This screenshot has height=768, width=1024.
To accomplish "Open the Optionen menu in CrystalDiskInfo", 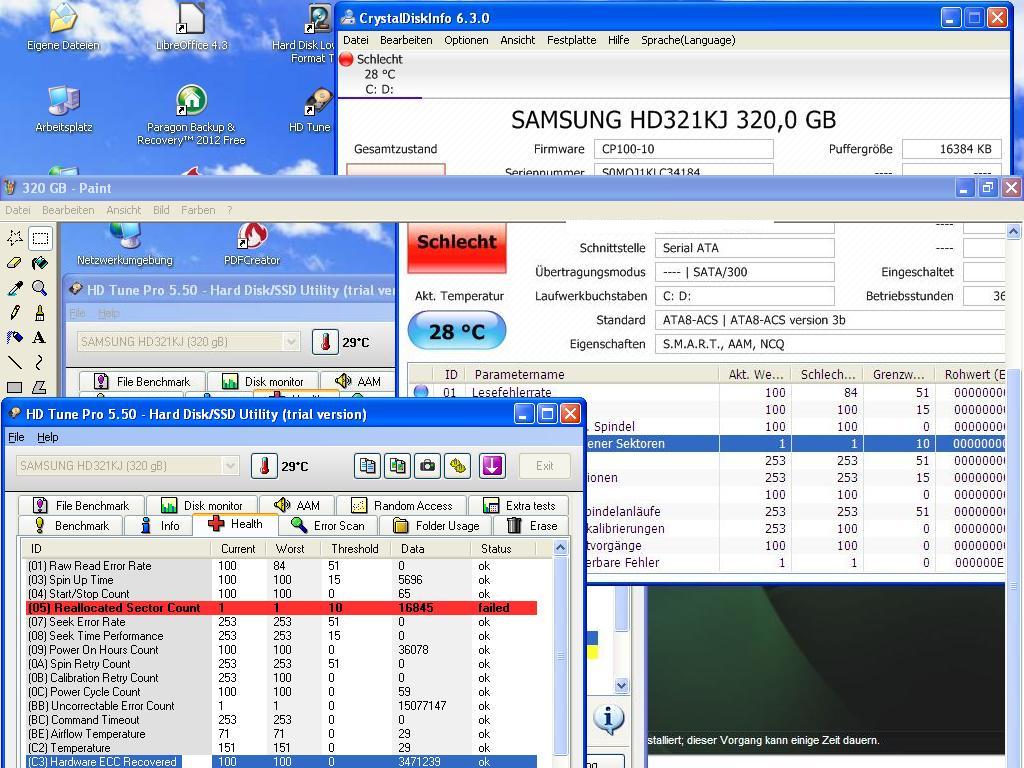I will (x=466, y=40).
